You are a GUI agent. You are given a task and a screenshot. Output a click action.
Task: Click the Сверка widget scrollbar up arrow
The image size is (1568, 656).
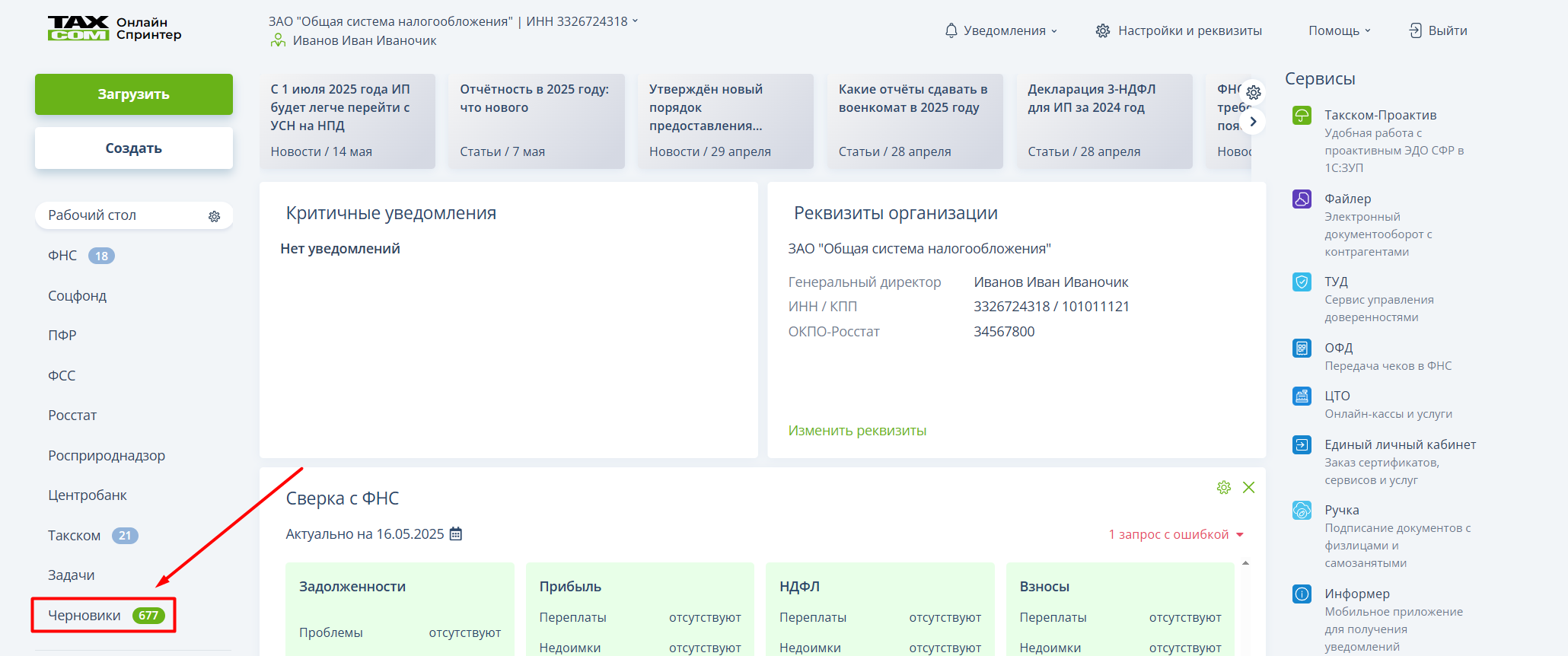[x=1246, y=563]
